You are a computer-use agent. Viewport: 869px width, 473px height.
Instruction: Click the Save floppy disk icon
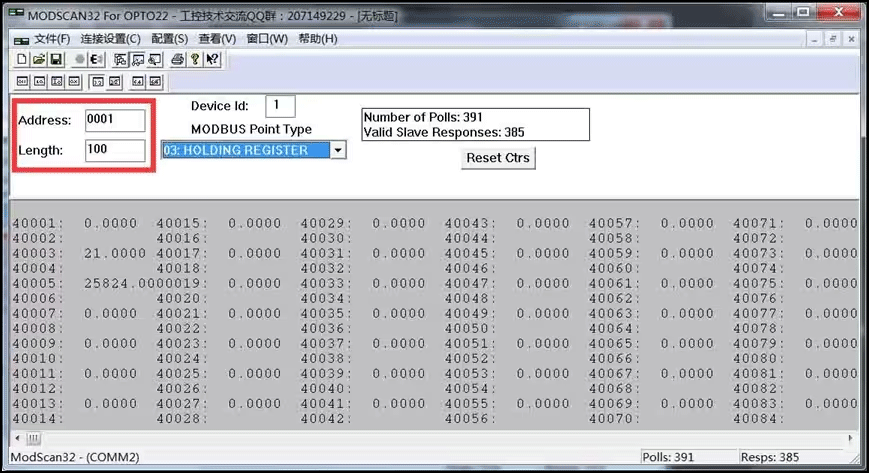pos(56,60)
